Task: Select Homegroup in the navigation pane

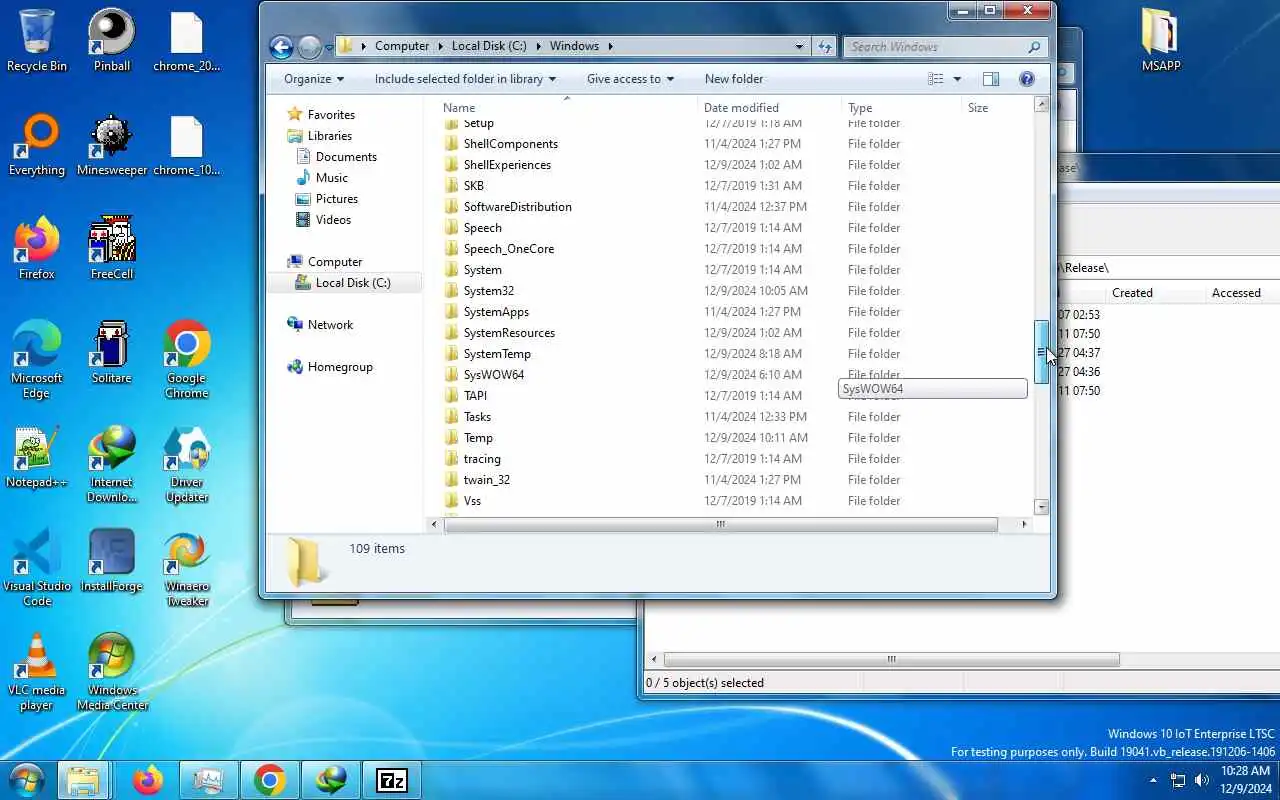Action: pos(340,367)
